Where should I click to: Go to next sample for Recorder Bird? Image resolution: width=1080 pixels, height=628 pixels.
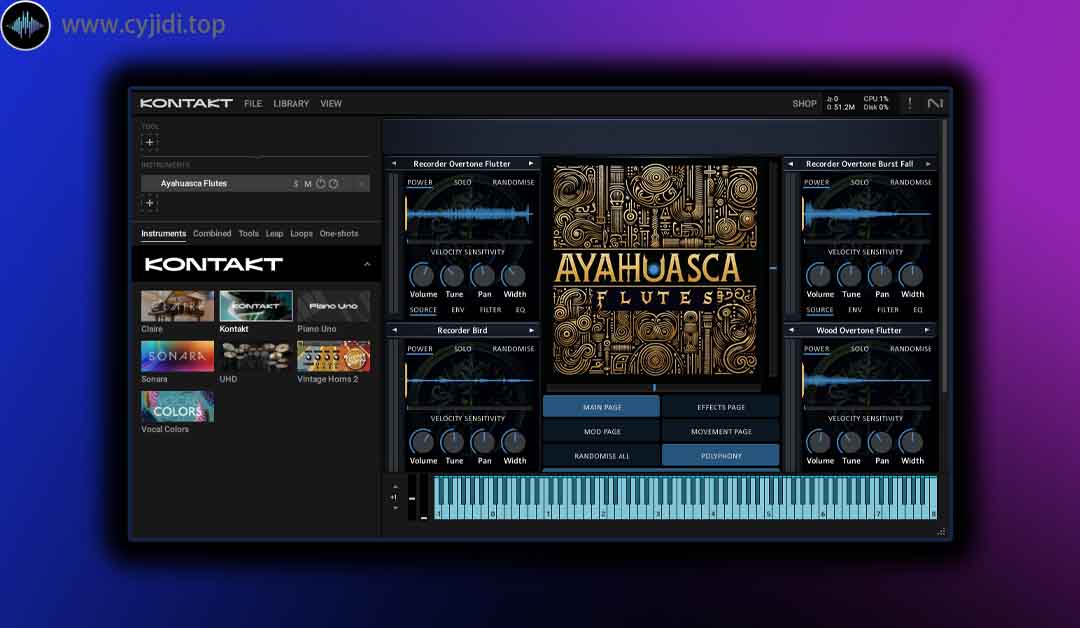(x=531, y=331)
